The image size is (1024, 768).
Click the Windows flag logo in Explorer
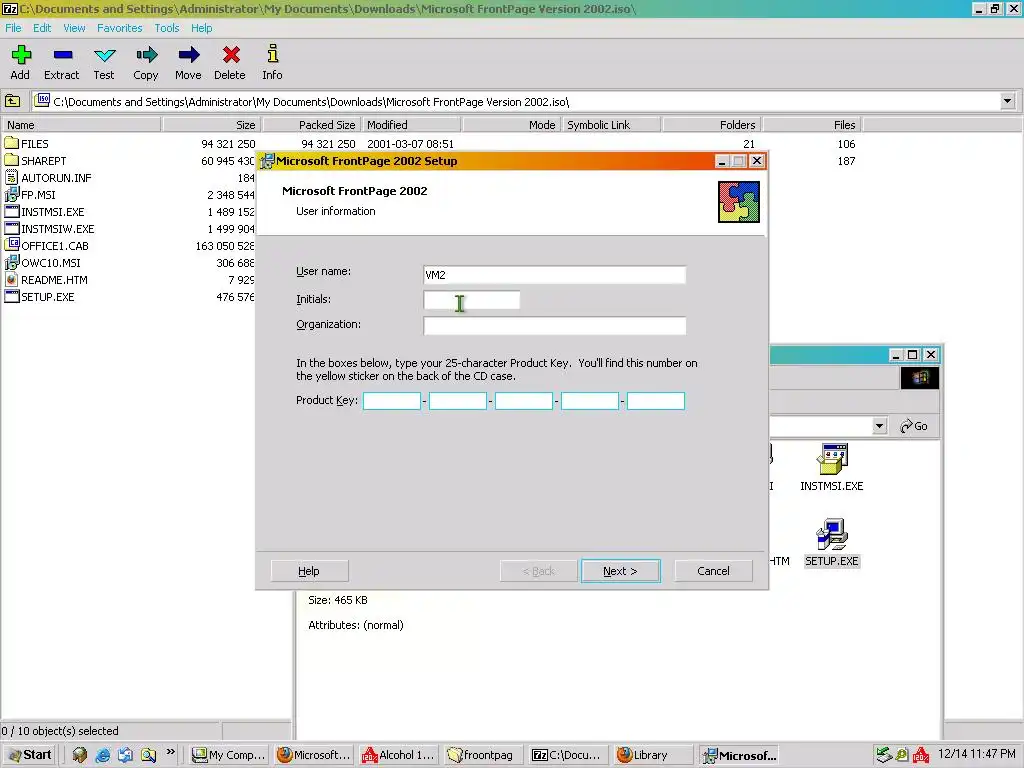pos(920,377)
